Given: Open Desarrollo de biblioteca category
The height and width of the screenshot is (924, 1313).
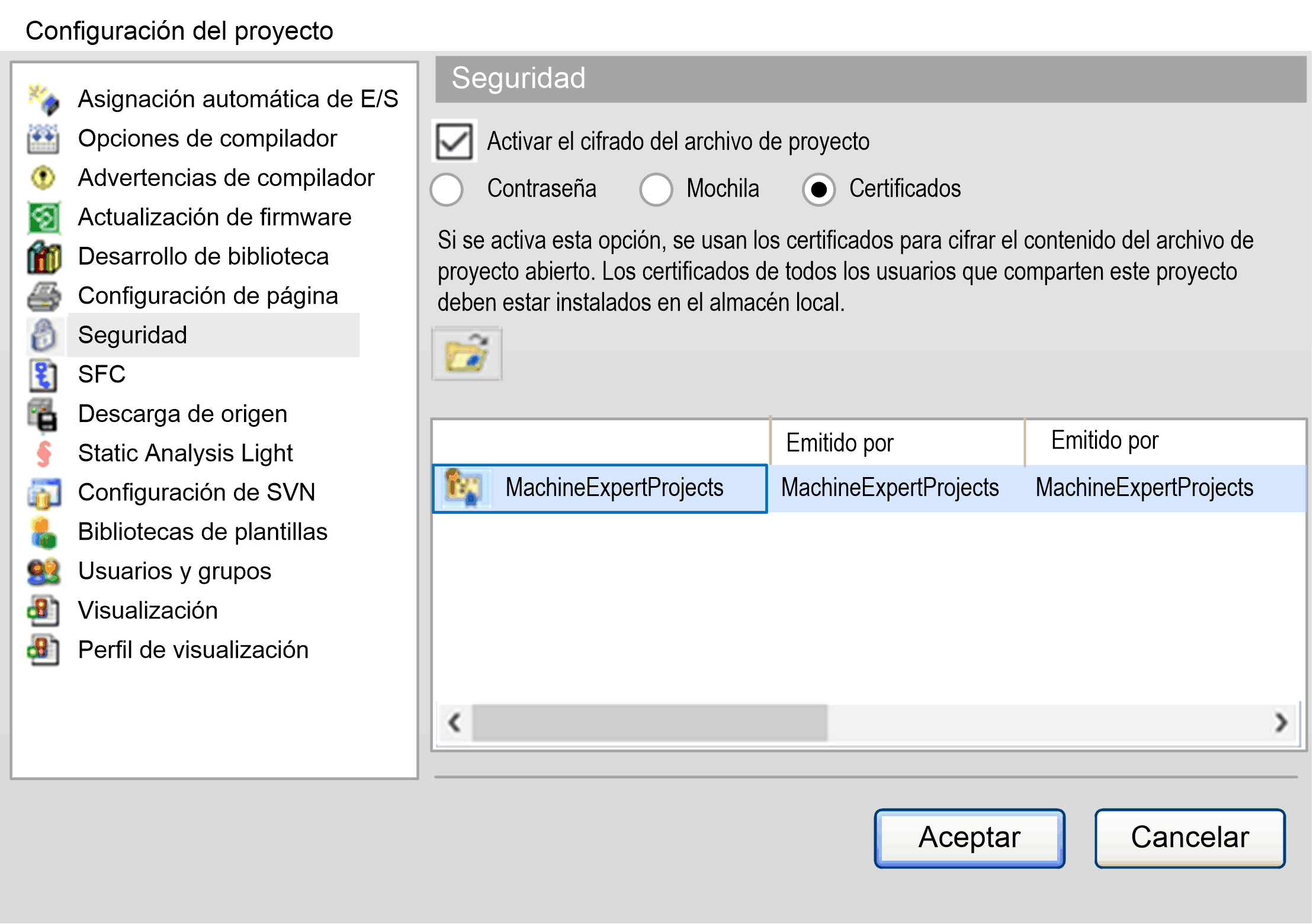Looking at the screenshot, I should (x=203, y=257).
